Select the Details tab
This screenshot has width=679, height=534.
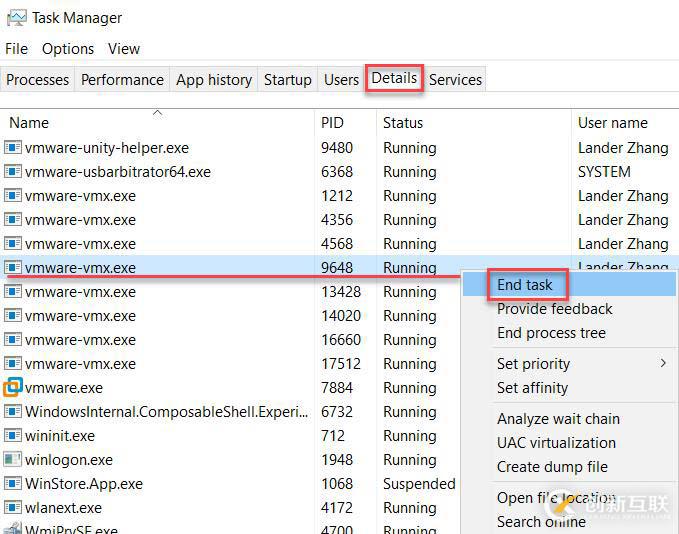tap(394, 78)
